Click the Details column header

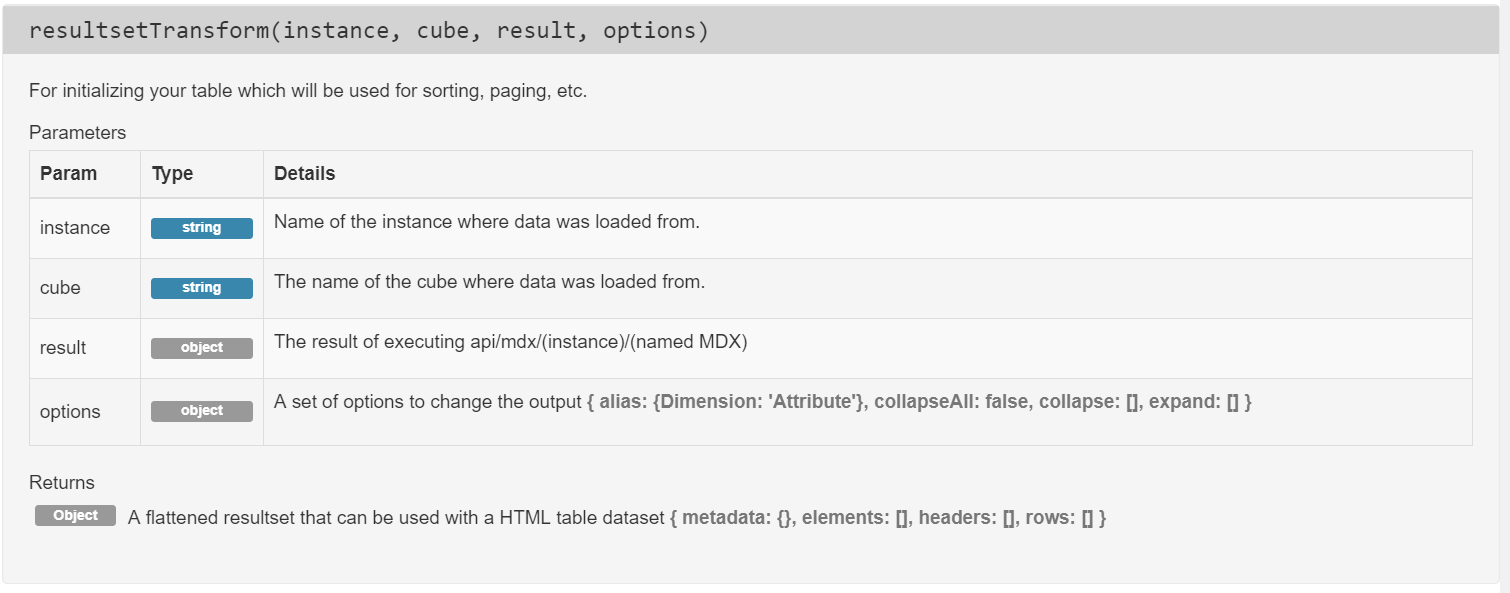(x=304, y=174)
